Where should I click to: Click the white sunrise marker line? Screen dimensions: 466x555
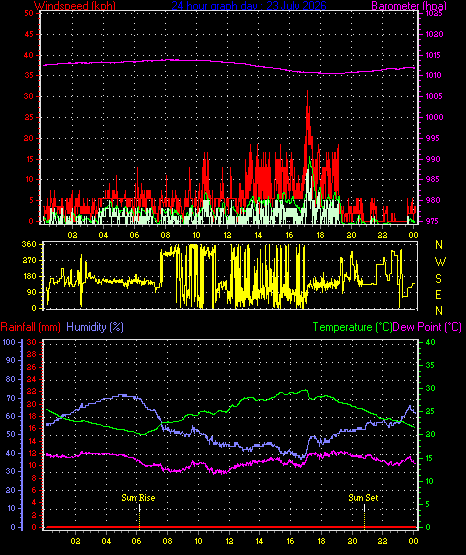point(139,508)
